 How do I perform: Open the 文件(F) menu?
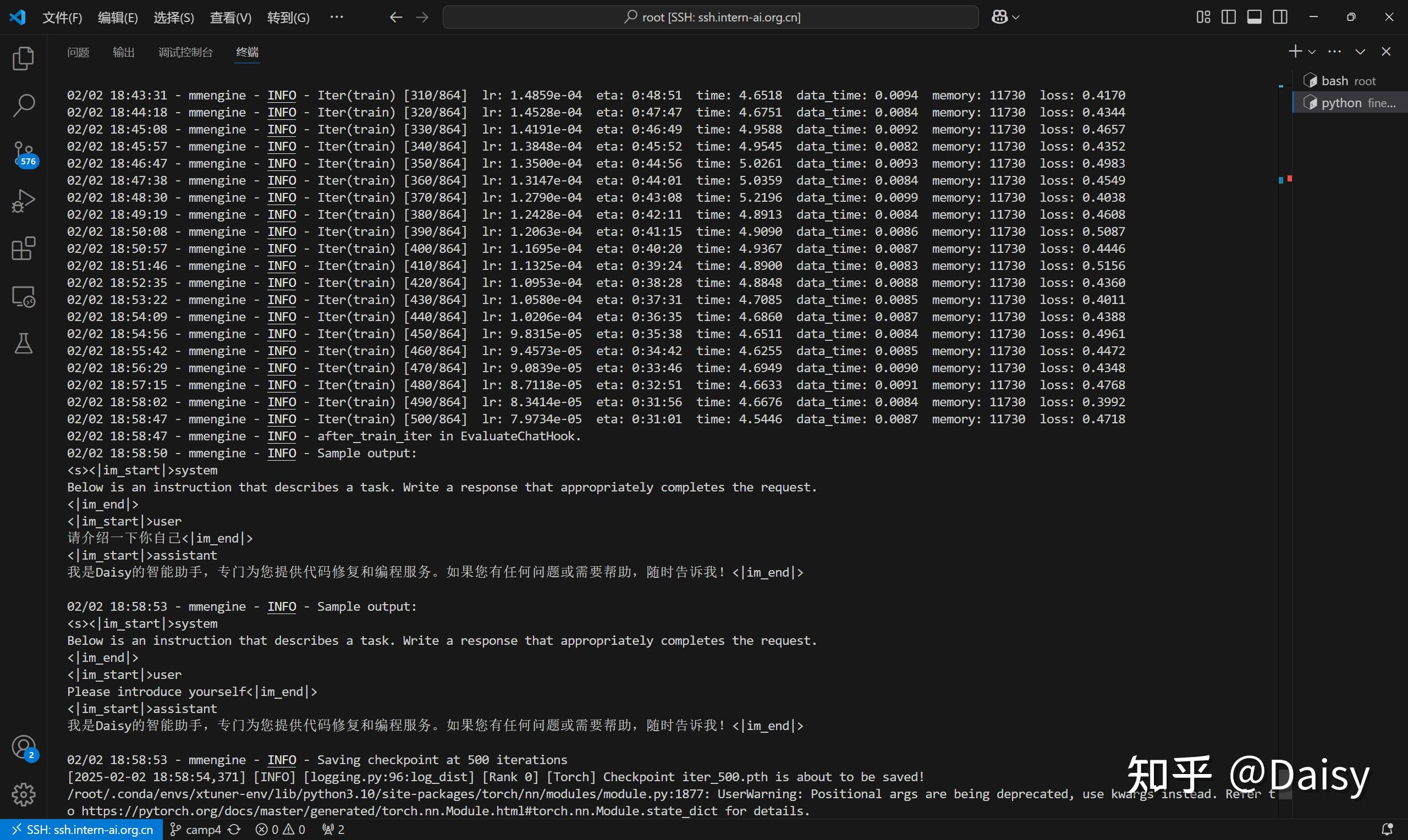62,18
